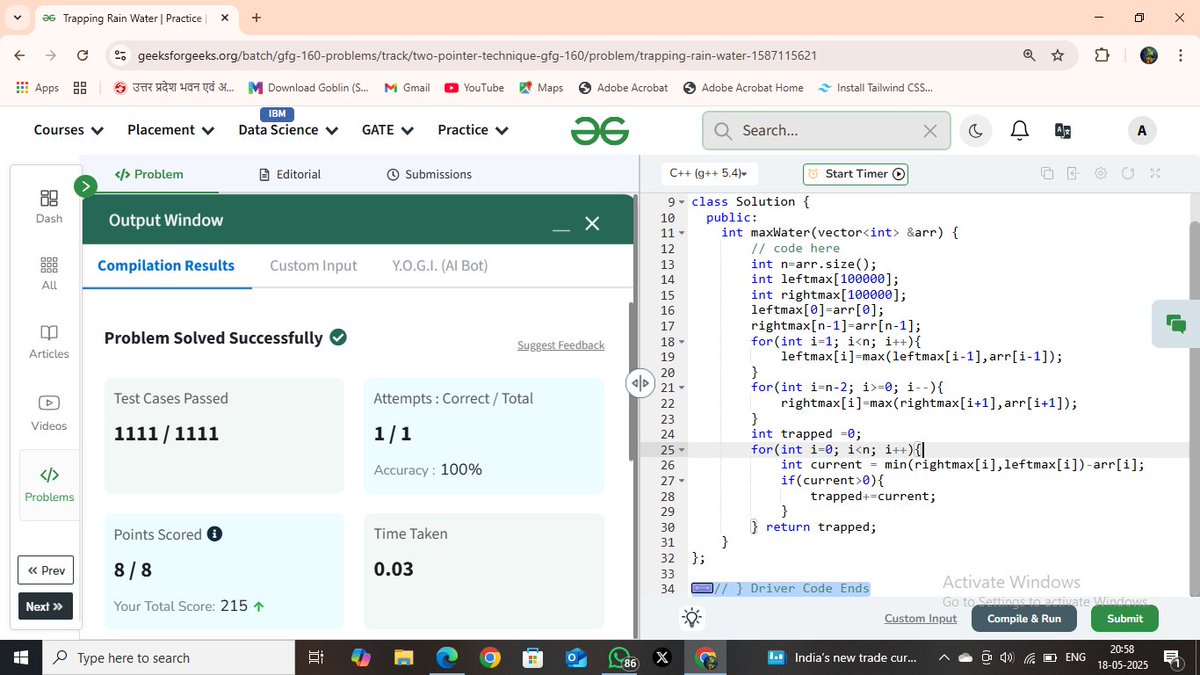Viewport: 1200px width, 675px height.
Task: Reload the page in the browser
Action: (x=82, y=55)
